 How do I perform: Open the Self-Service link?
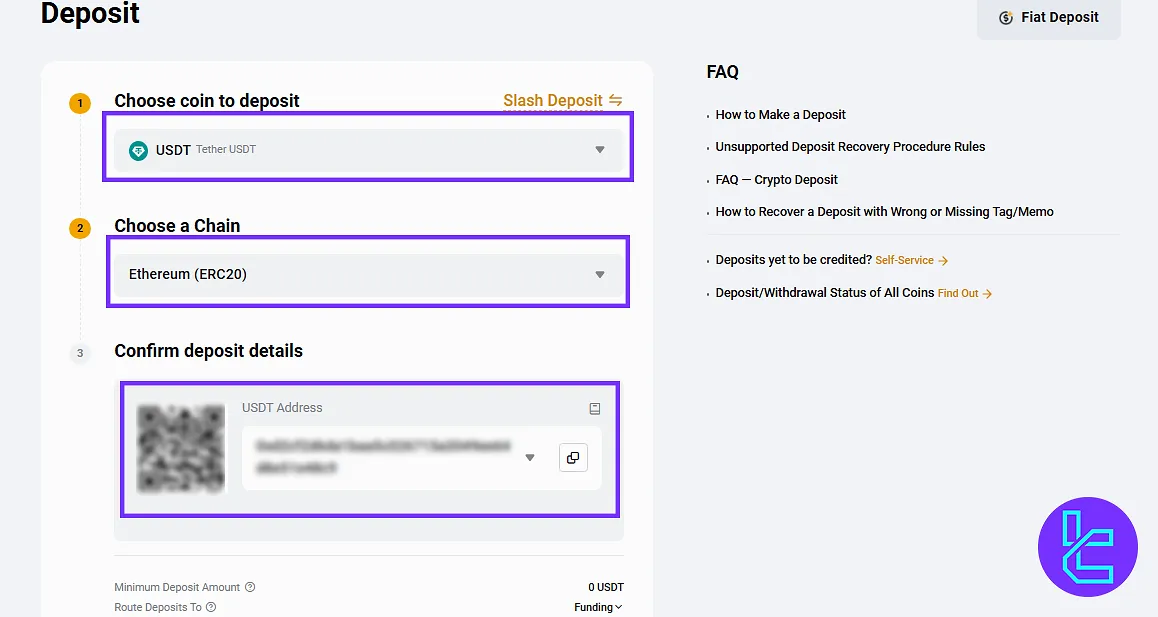[904, 261]
